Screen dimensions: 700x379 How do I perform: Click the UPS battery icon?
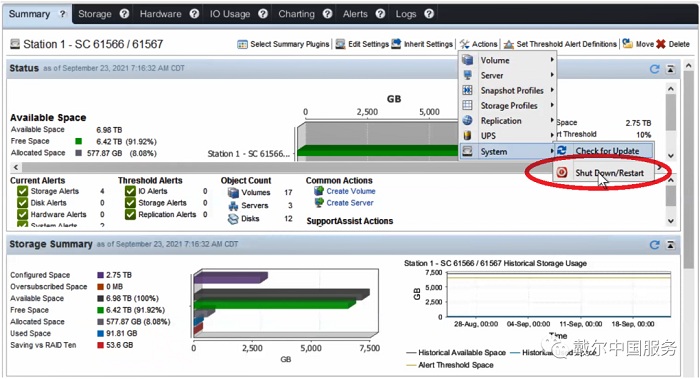click(x=467, y=135)
